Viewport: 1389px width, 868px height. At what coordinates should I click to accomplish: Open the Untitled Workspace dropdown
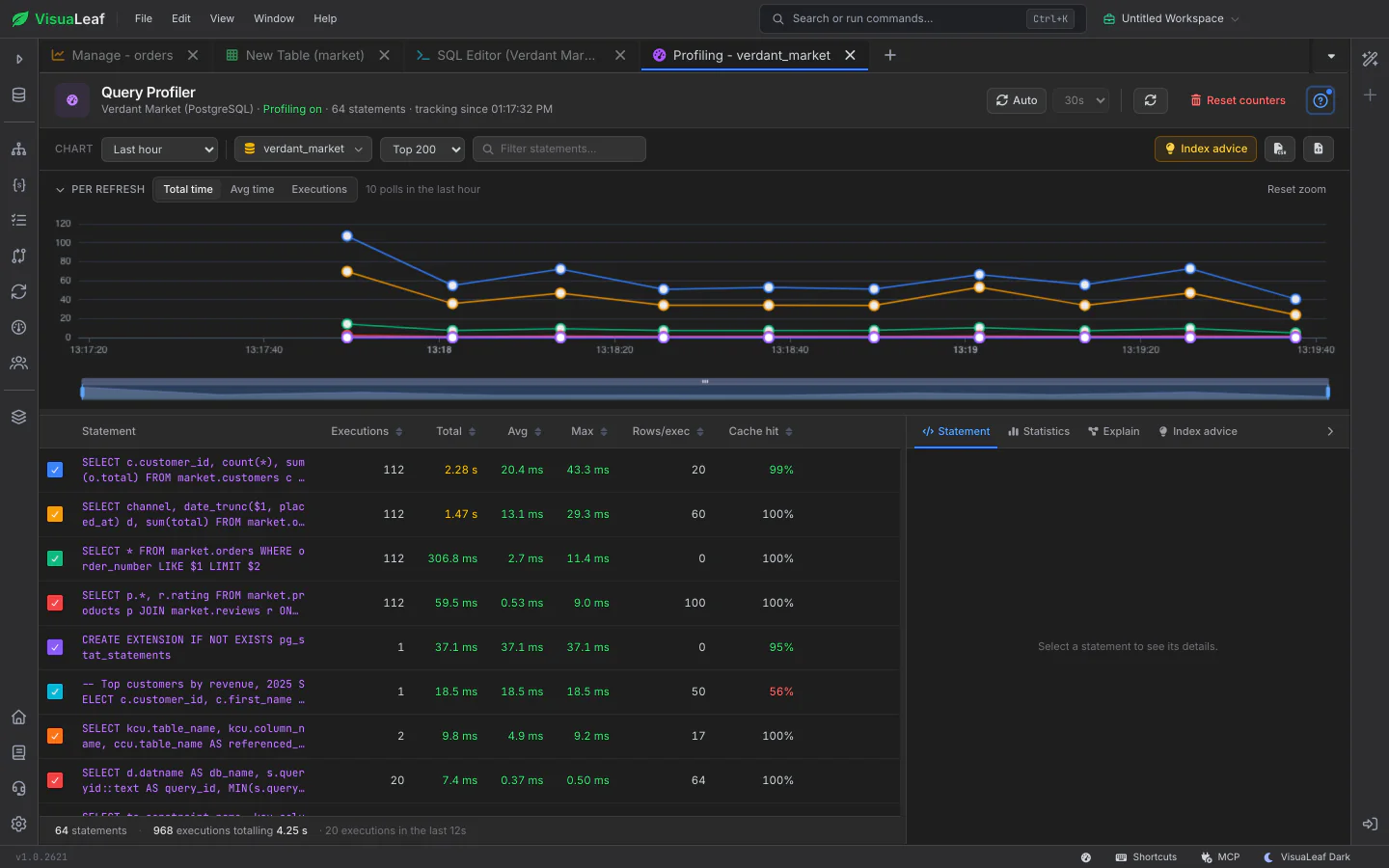pyautogui.click(x=1171, y=18)
